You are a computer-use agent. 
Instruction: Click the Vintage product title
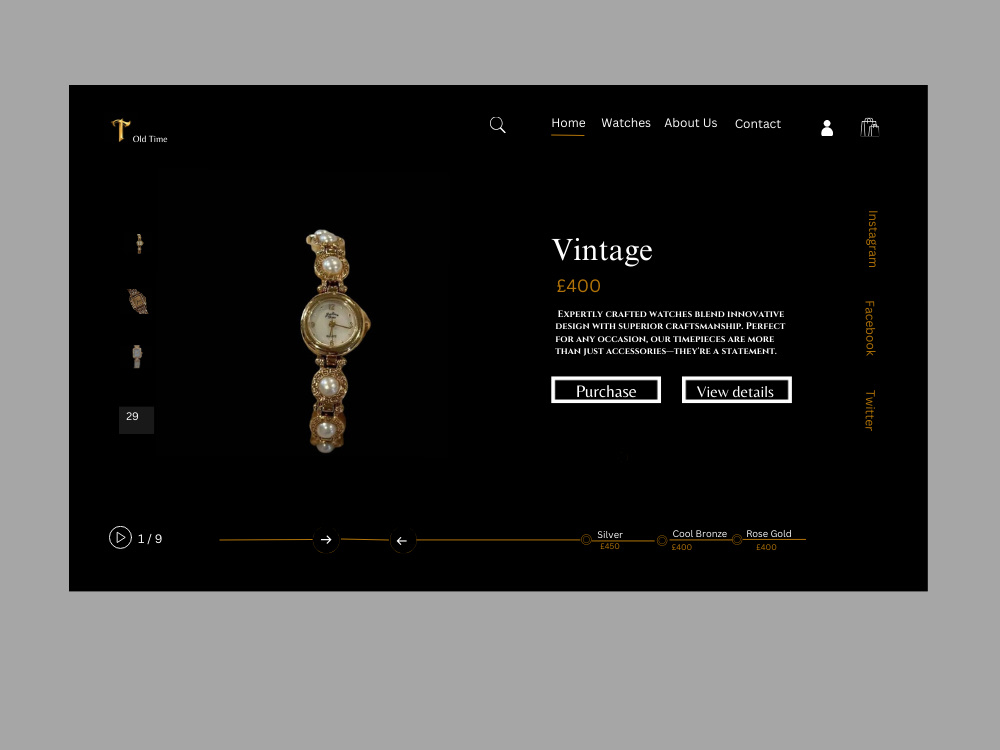point(601,250)
